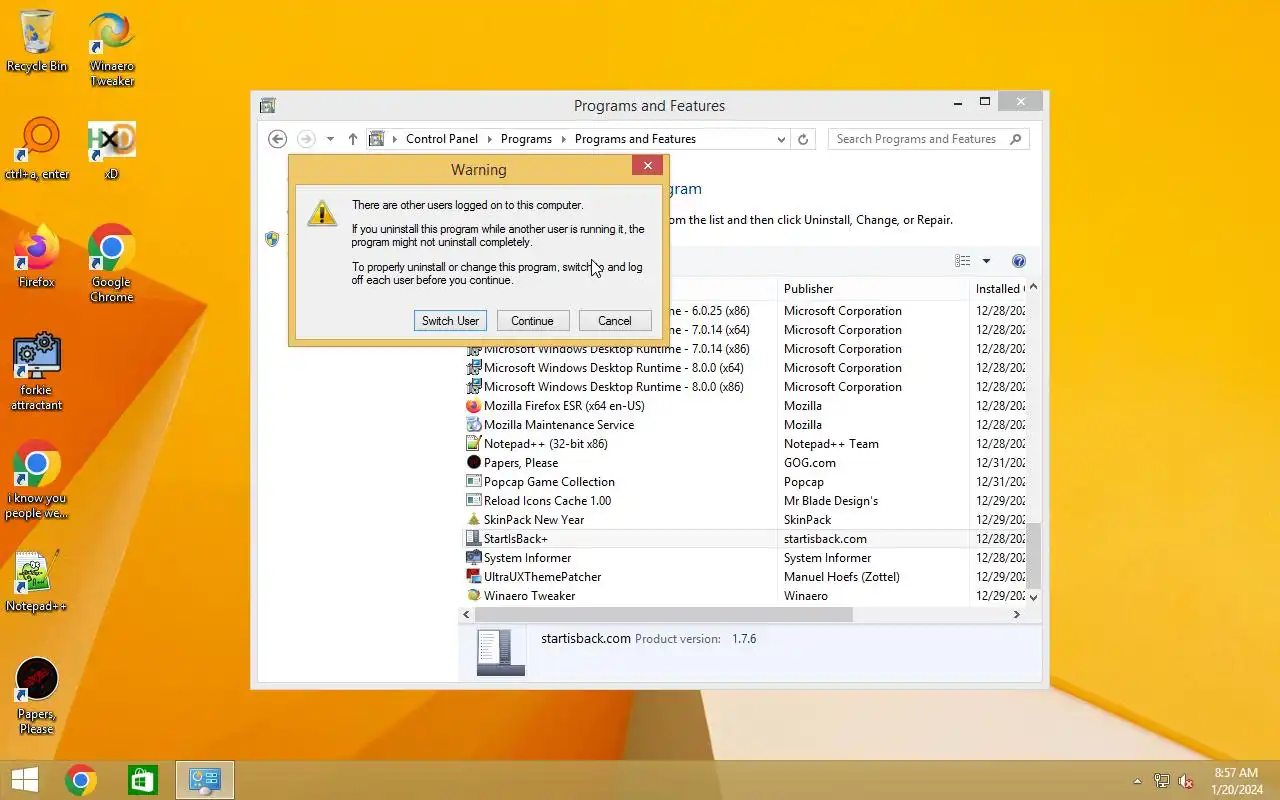
Task: Go up one level with the up arrow
Action: 352,139
